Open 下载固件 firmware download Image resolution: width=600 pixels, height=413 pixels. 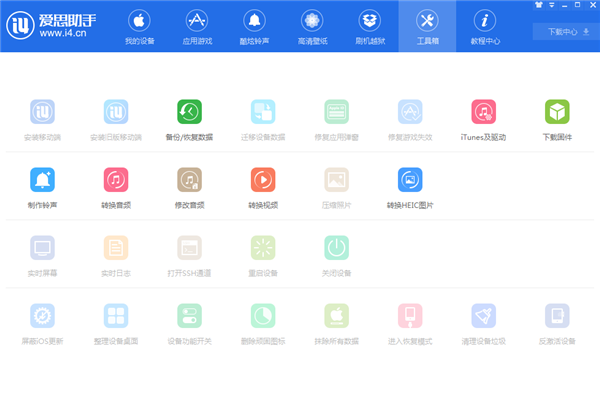click(557, 112)
